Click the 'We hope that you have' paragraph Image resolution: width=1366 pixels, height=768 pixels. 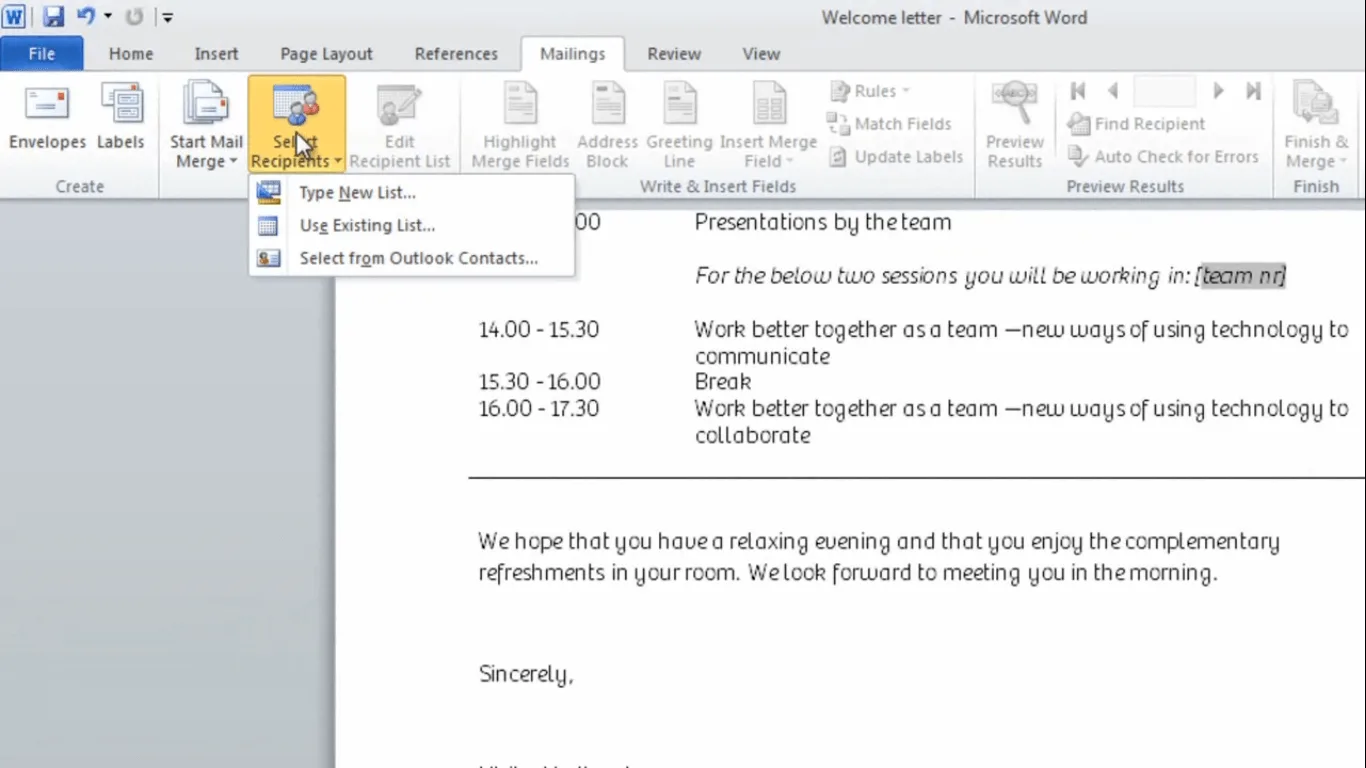[x=878, y=557]
